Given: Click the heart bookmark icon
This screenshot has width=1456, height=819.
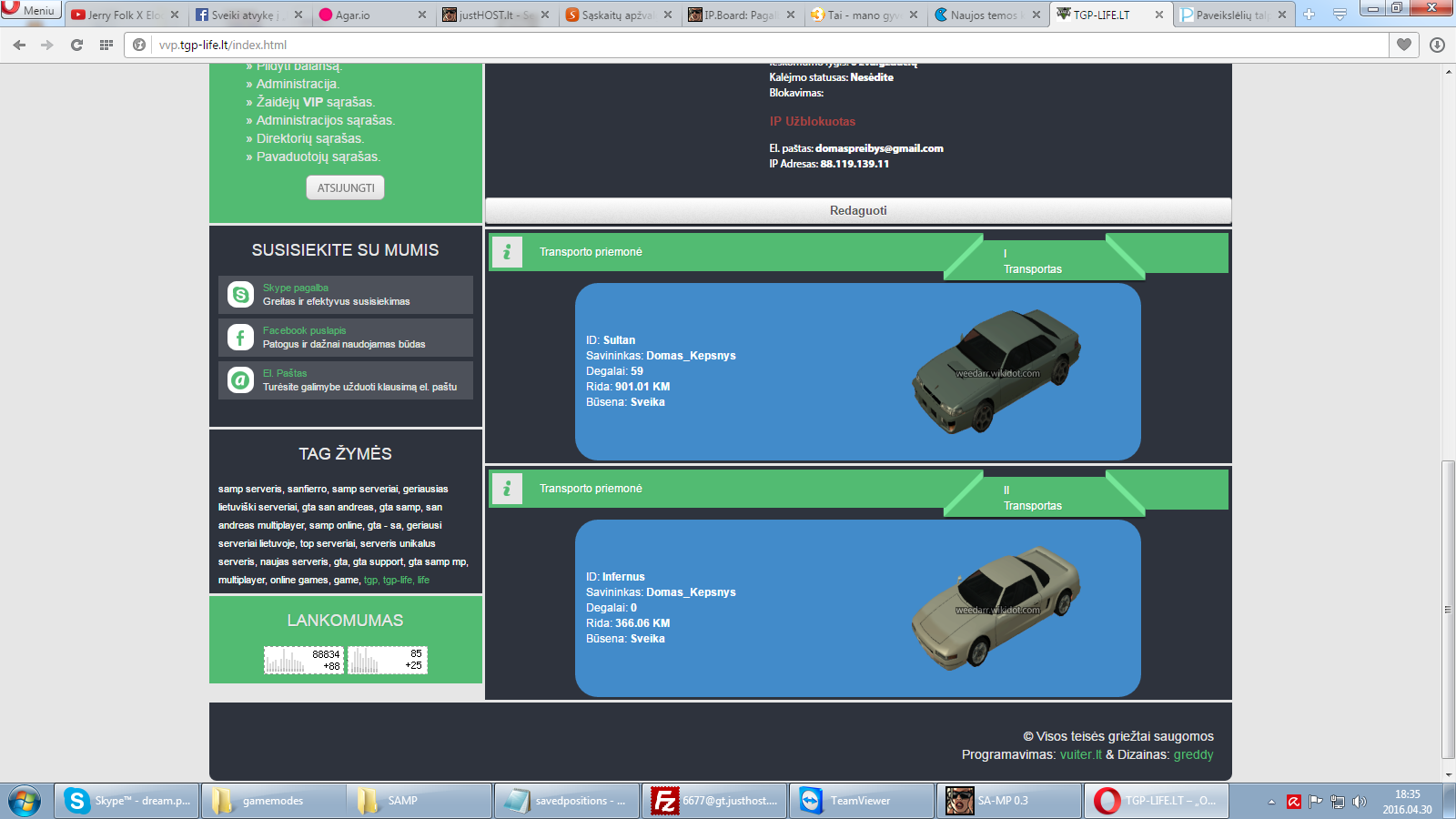Looking at the screenshot, I should coord(1404,45).
